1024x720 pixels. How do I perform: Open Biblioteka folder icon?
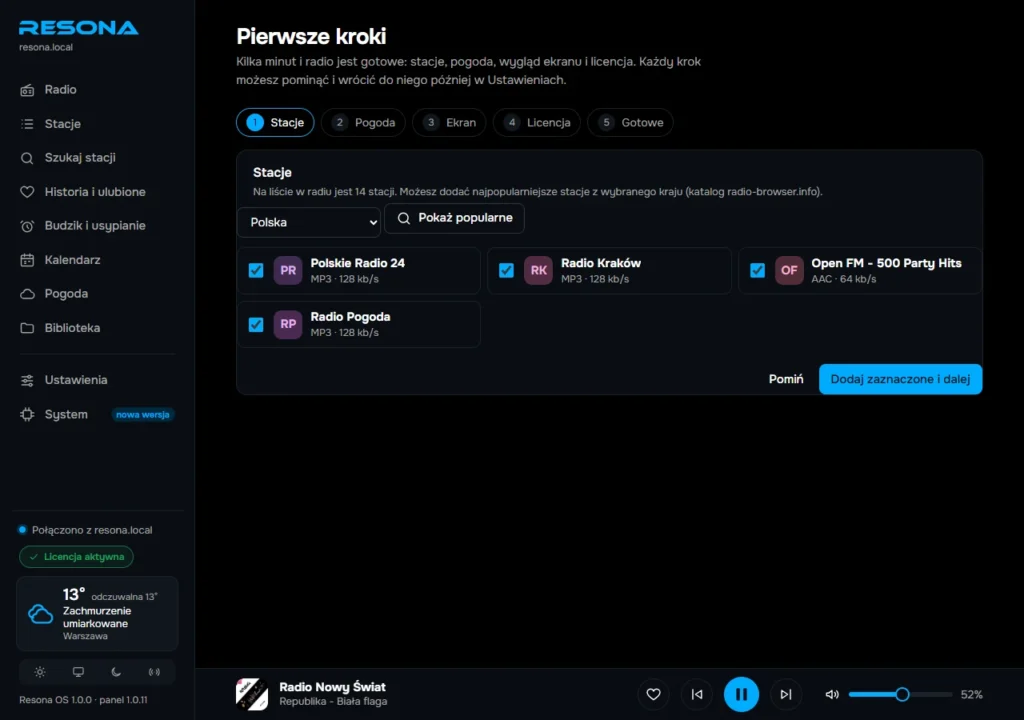click(x=27, y=328)
